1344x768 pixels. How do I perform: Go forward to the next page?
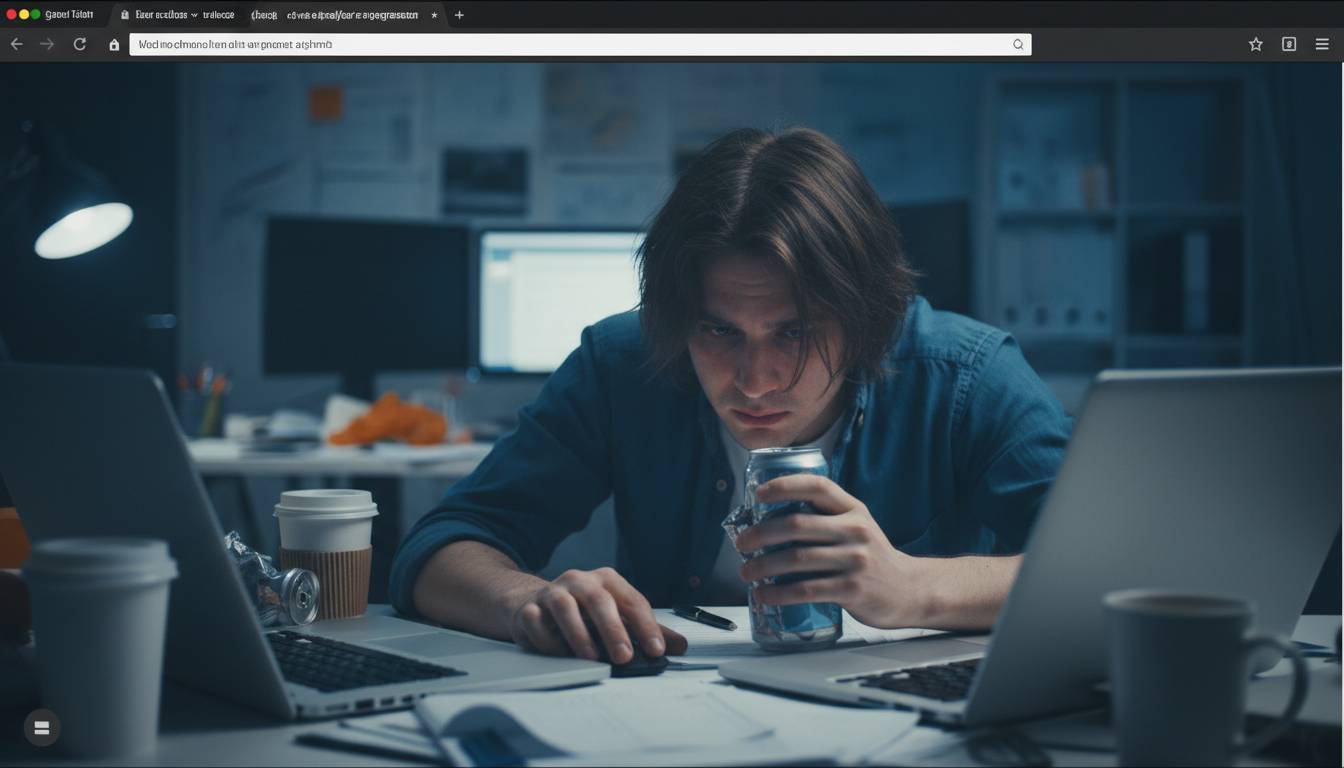tap(47, 44)
